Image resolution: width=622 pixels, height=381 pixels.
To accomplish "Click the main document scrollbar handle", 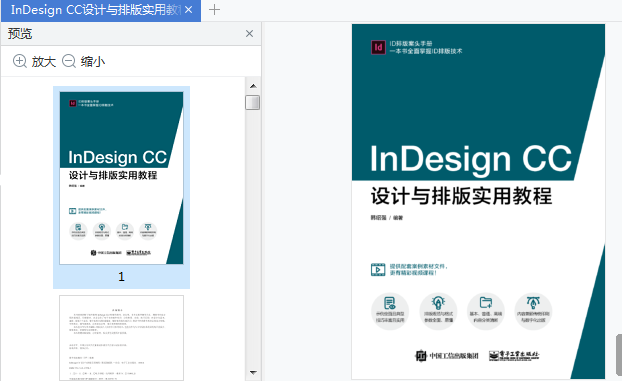I will [x=619, y=355].
